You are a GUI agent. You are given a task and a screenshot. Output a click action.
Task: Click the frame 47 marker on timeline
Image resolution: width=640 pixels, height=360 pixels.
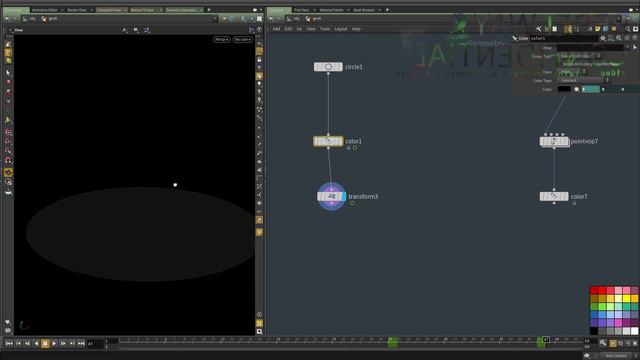coord(546,340)
